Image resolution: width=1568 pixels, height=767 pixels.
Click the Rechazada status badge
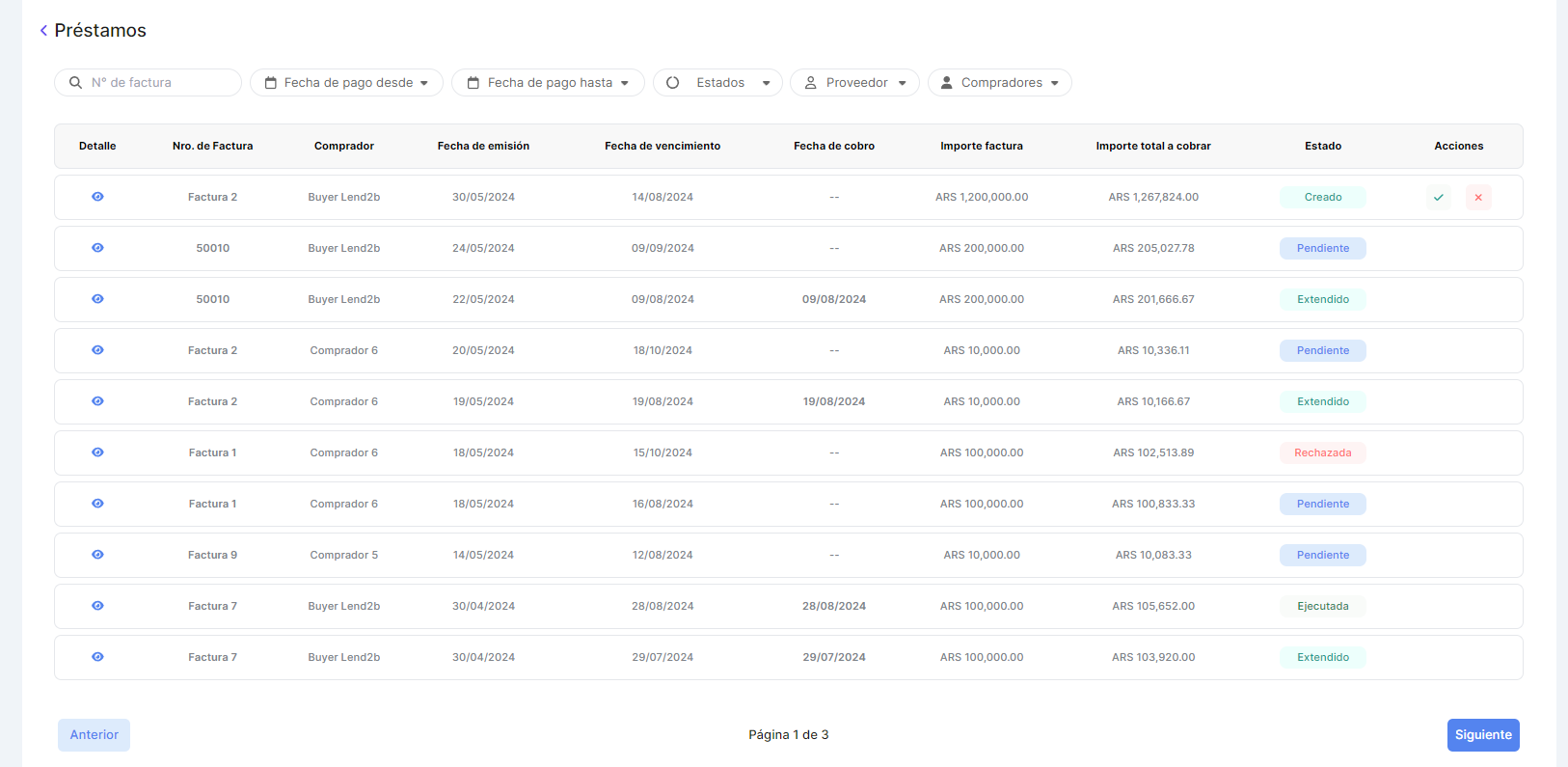click(x=1322, y=452)
